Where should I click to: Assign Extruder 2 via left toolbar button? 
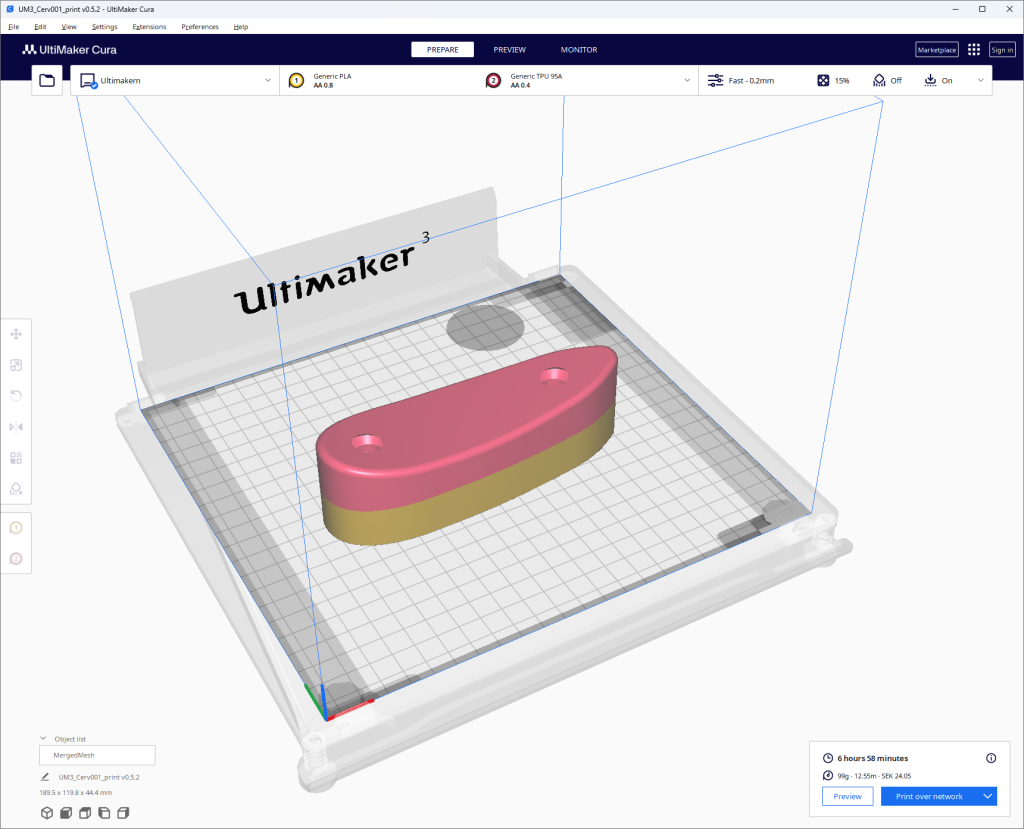click(16, 559)
